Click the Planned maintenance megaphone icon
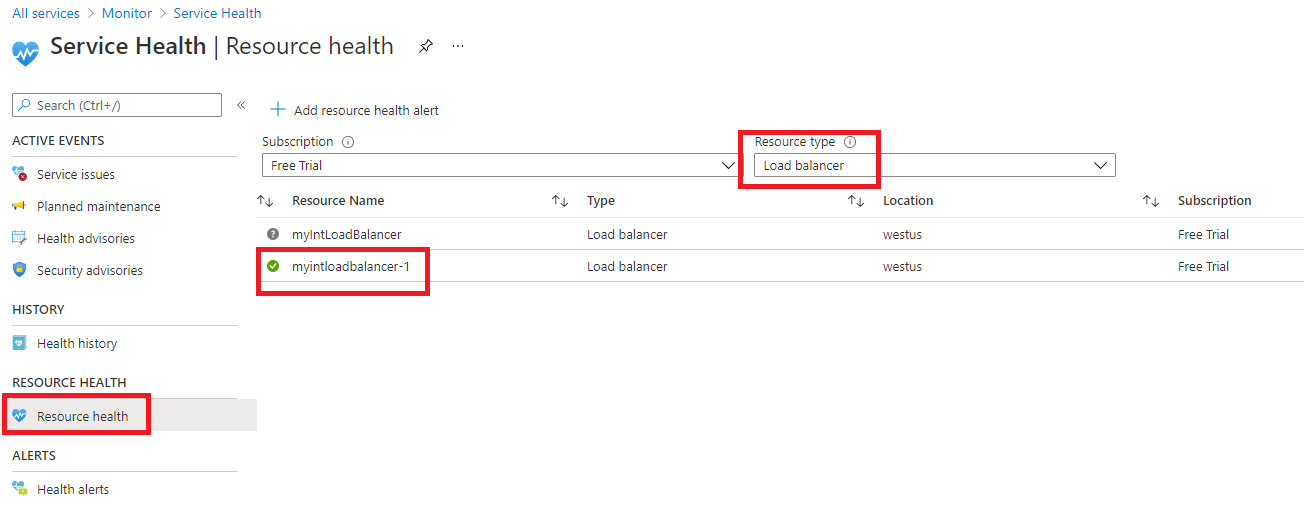 tap(19, 206)
